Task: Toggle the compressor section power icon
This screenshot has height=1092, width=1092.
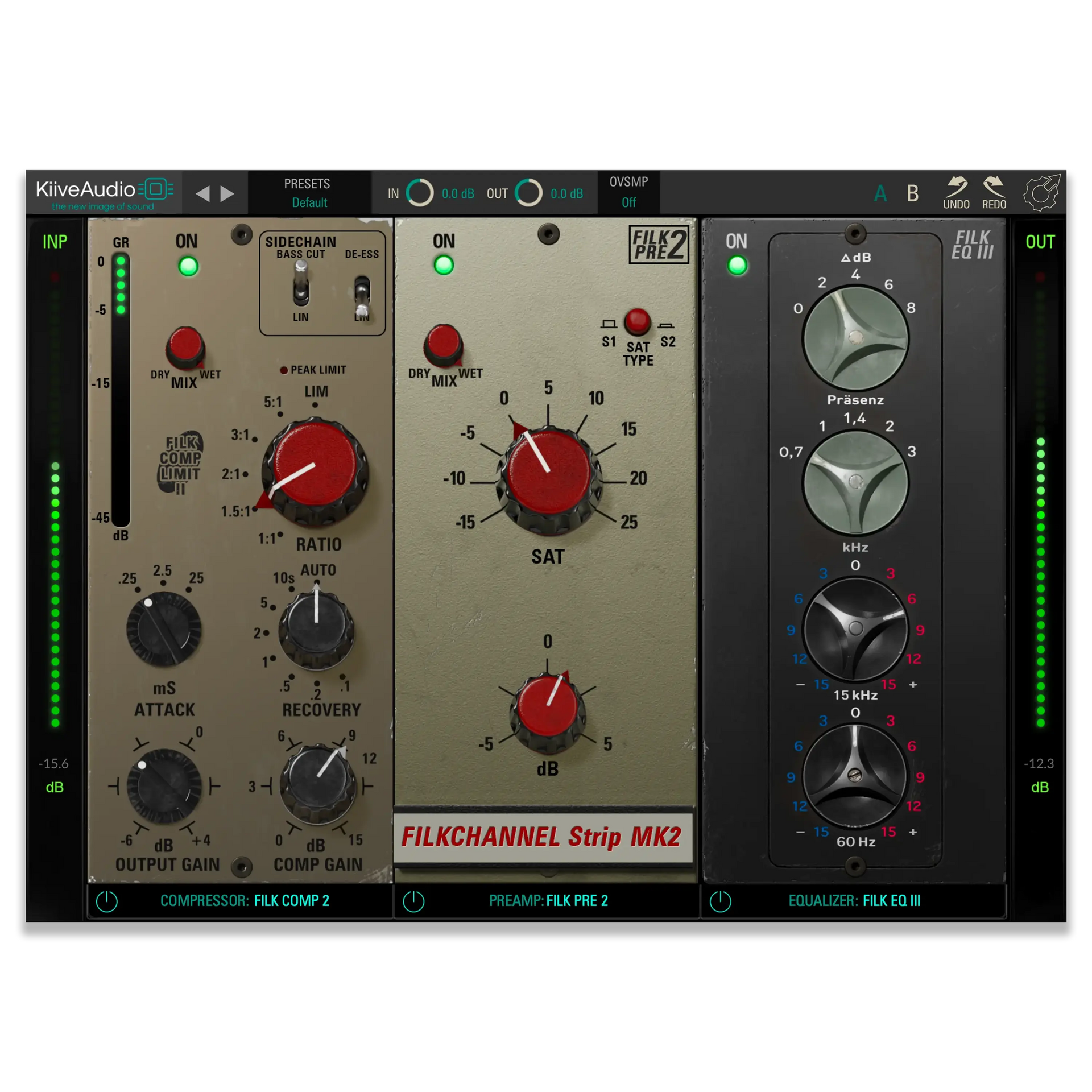Action: (106, 901)
